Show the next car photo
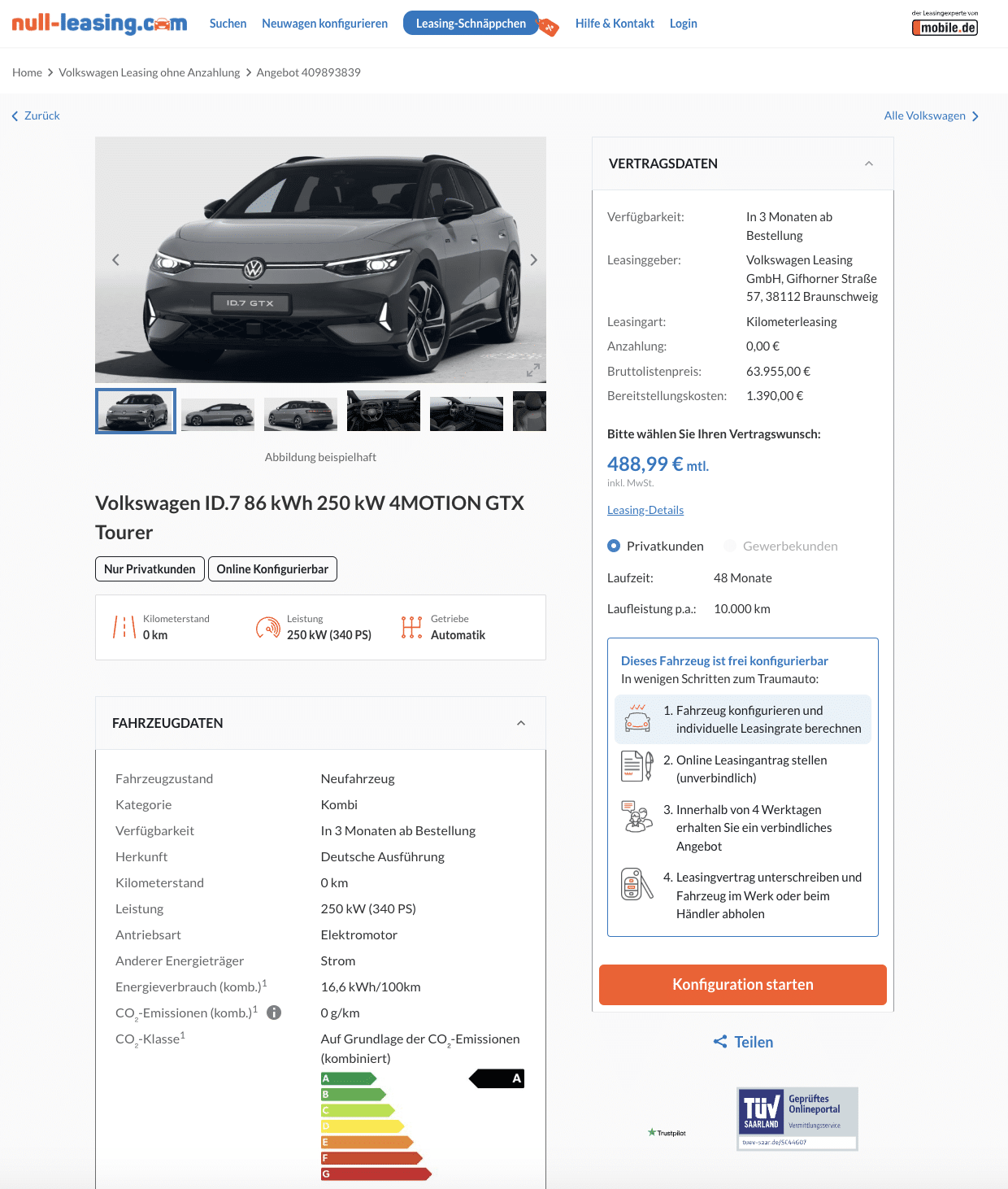Viewport: 1008px width, 1189px height. [533, 260]
